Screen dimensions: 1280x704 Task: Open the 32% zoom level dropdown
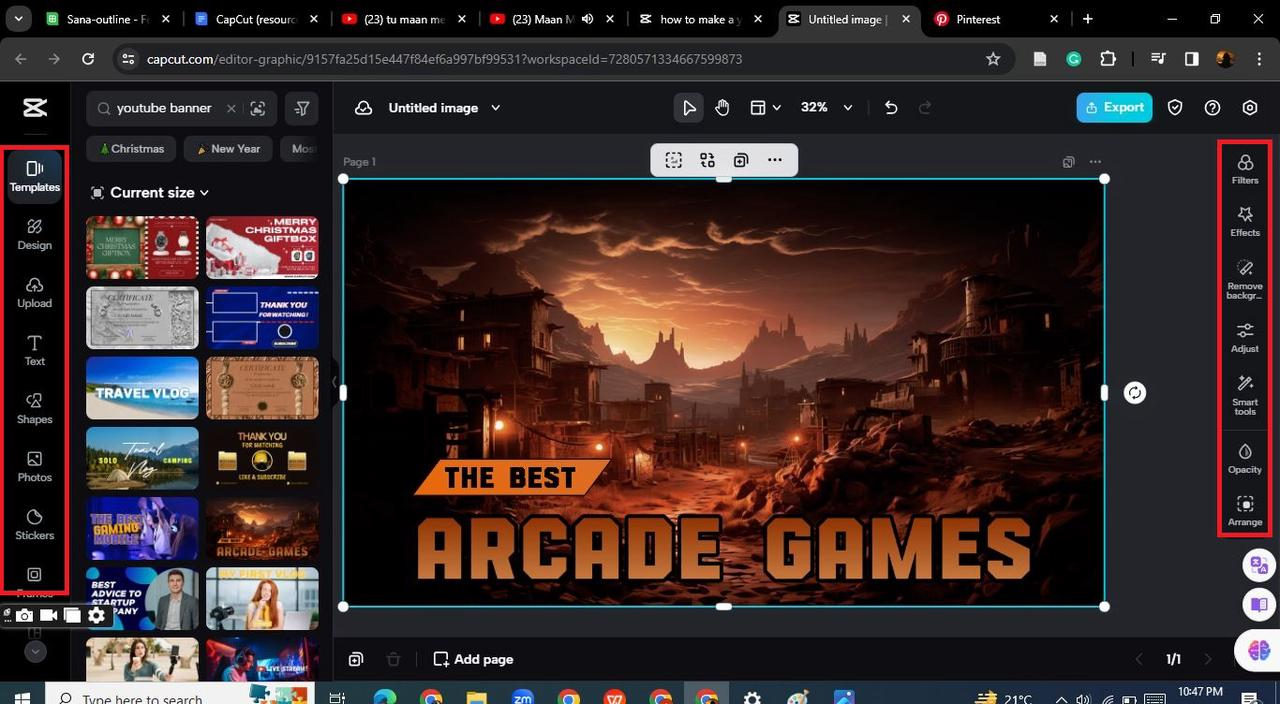click(x=827, y=108)
